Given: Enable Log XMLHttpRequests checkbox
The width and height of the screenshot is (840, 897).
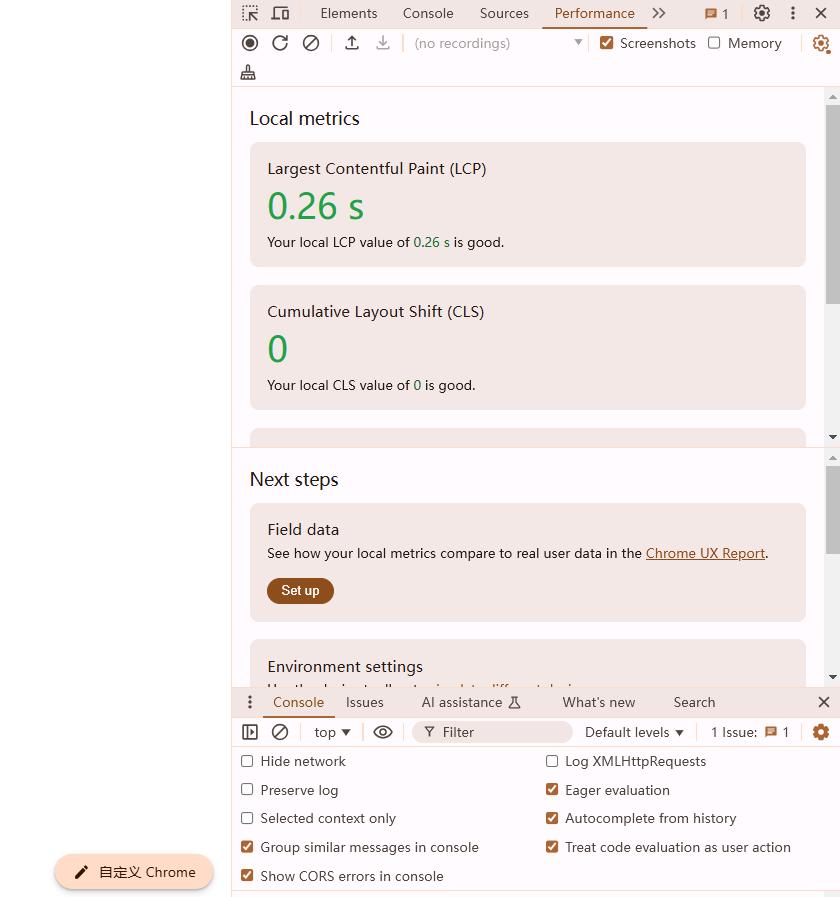Looking at the screenshot, I should [552, 761].
